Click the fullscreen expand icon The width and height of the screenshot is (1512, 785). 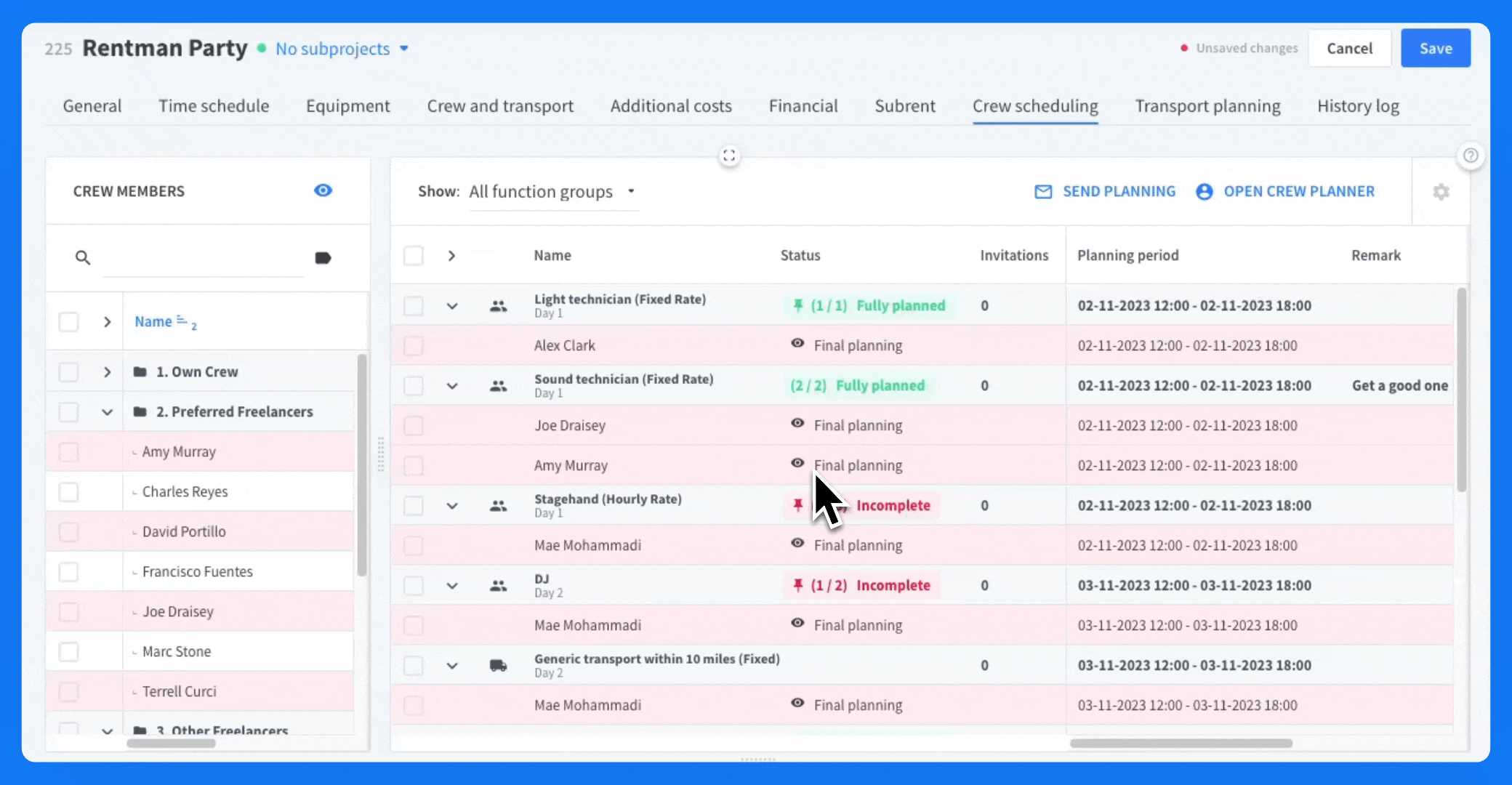(729, 156)
